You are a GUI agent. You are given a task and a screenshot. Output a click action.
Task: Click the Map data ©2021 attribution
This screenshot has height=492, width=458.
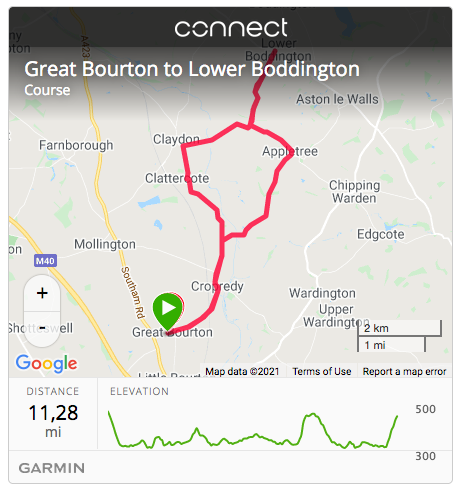coord(242,371)
